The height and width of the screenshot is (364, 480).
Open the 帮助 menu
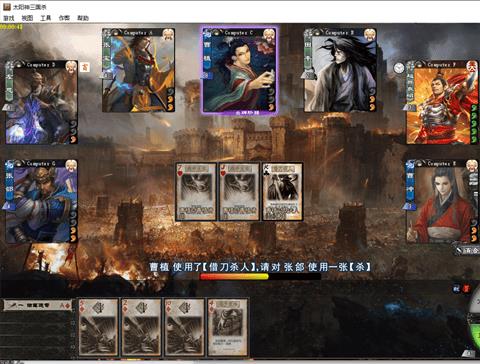(x=83, y=18)
